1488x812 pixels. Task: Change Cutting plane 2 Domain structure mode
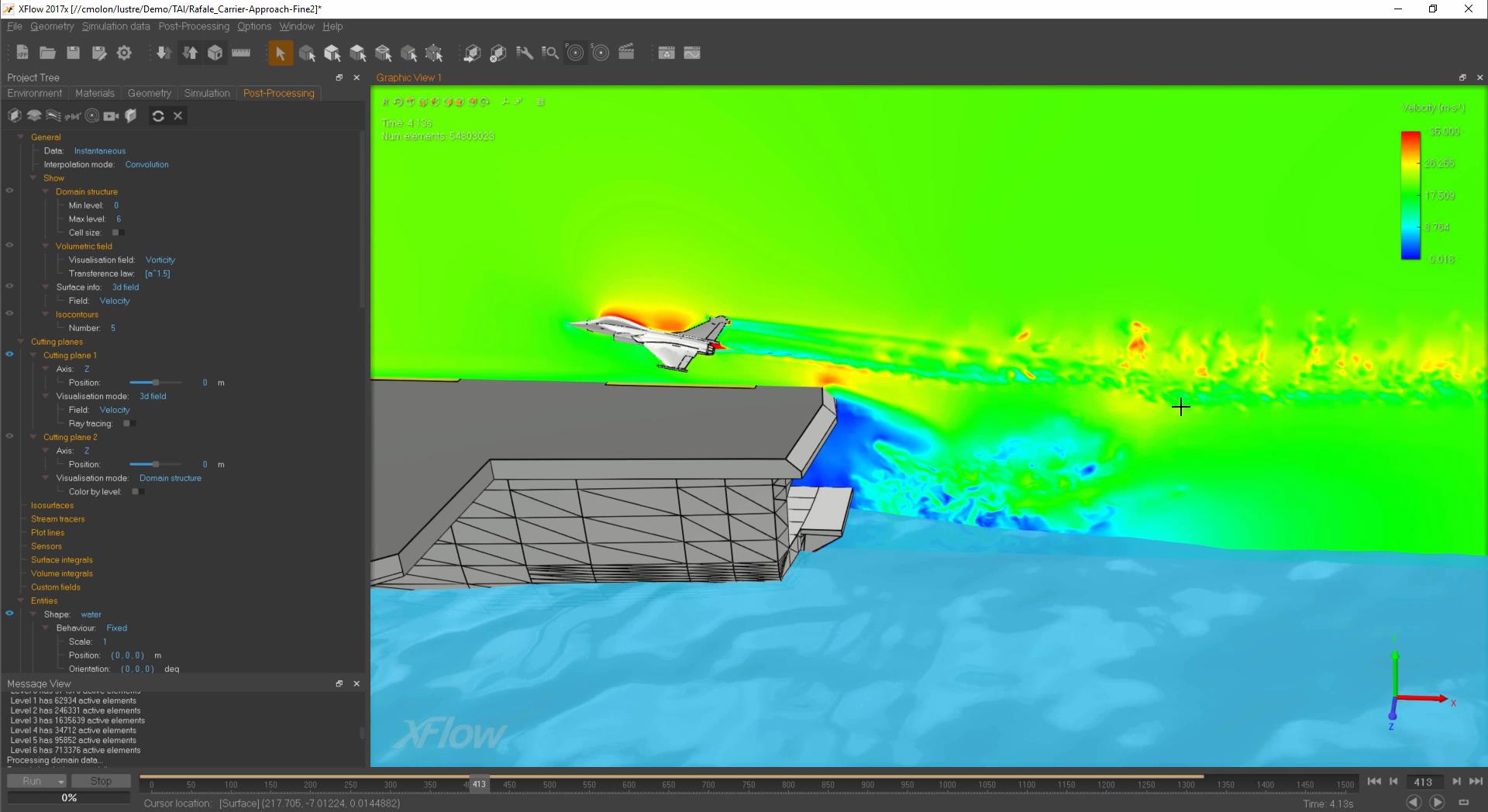pos(170,478)
